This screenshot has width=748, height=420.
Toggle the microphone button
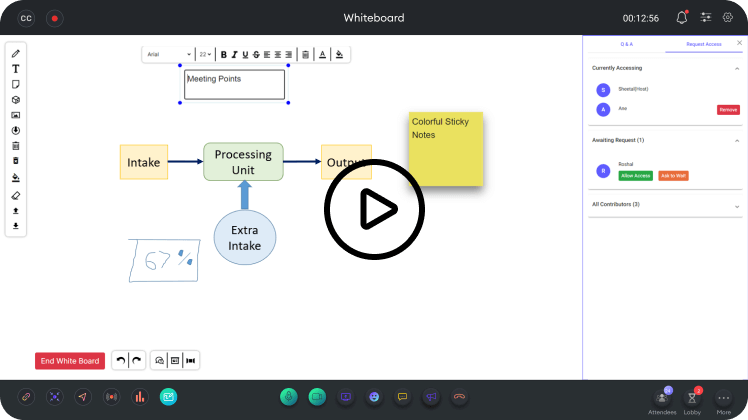pyautogui.click(x=289, y=397)
